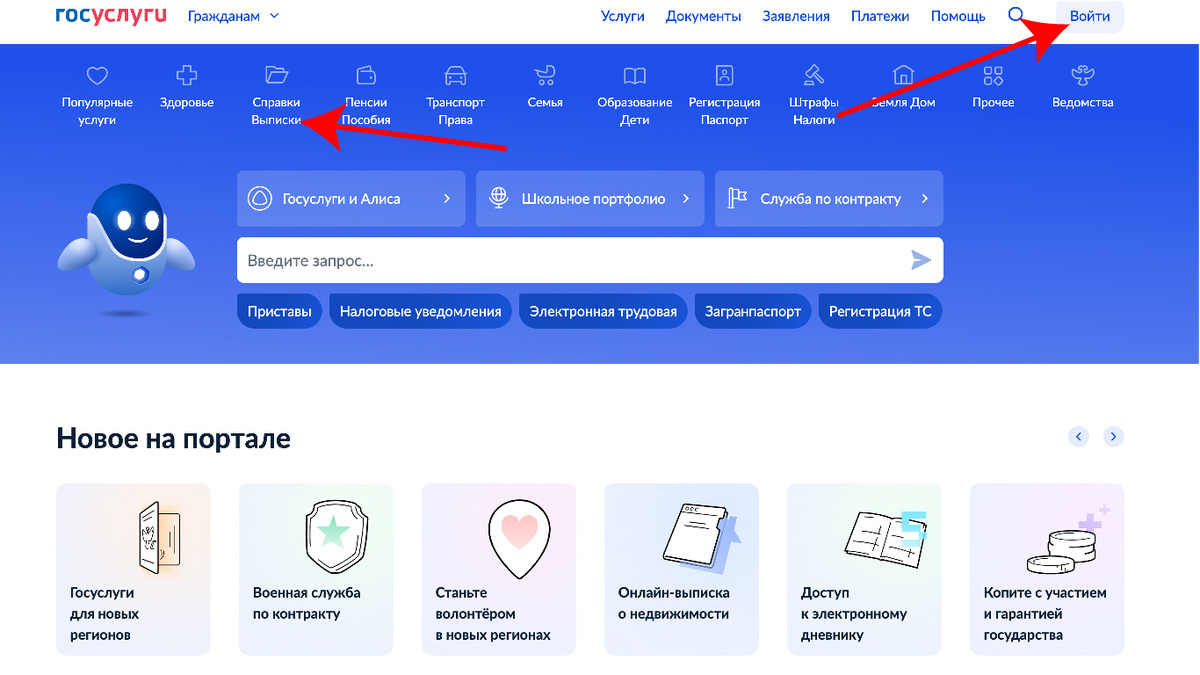This screenshot has height=675, width=1200.
Task: Open the Прочее grid icon
Action: [x=993, y=75]
